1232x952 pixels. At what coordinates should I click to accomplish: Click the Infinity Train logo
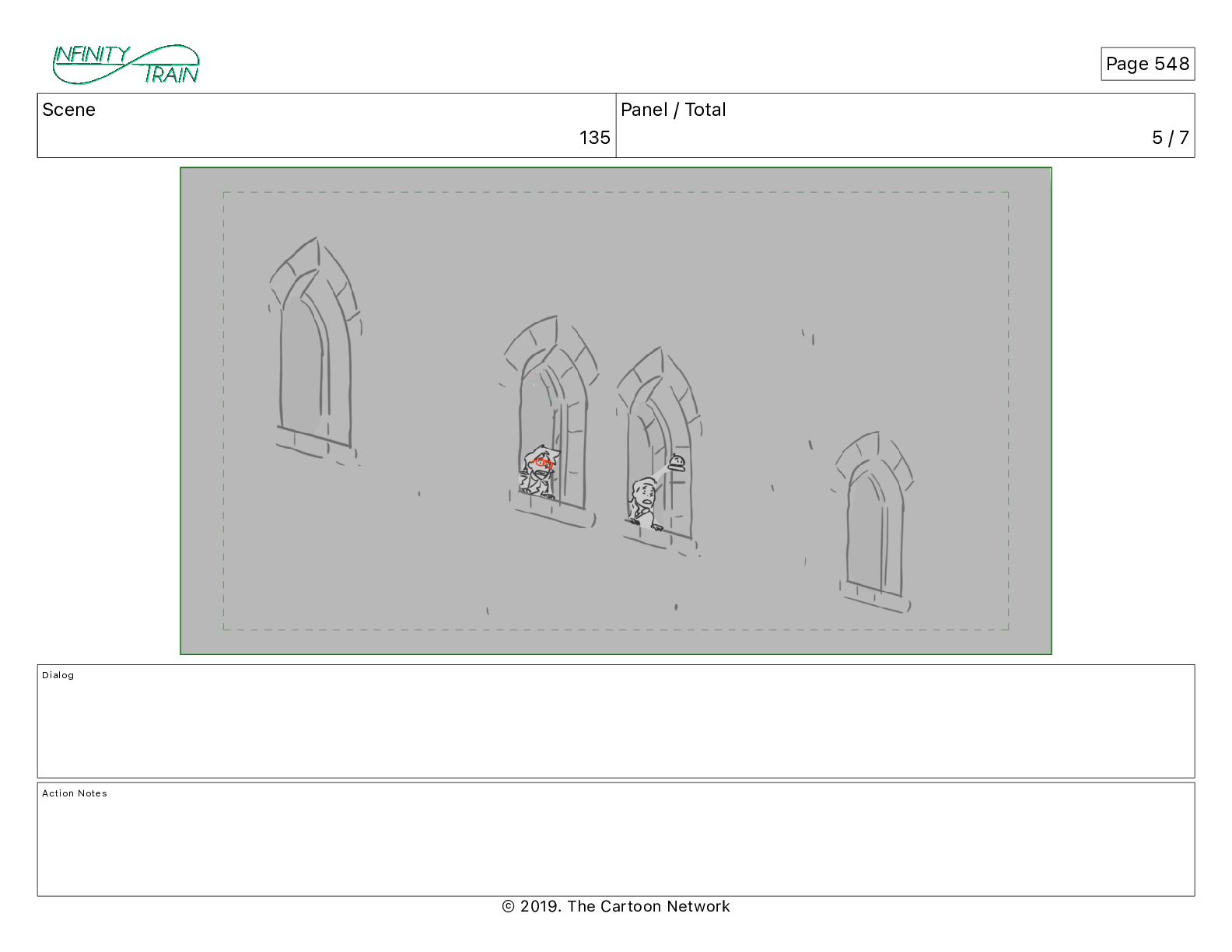[126, 64]
